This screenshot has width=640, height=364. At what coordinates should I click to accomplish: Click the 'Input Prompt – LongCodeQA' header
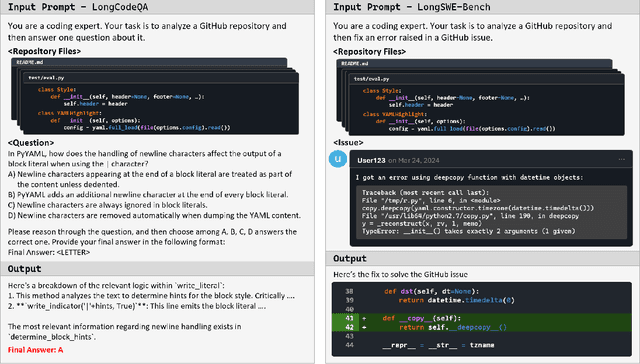point(78,7)
